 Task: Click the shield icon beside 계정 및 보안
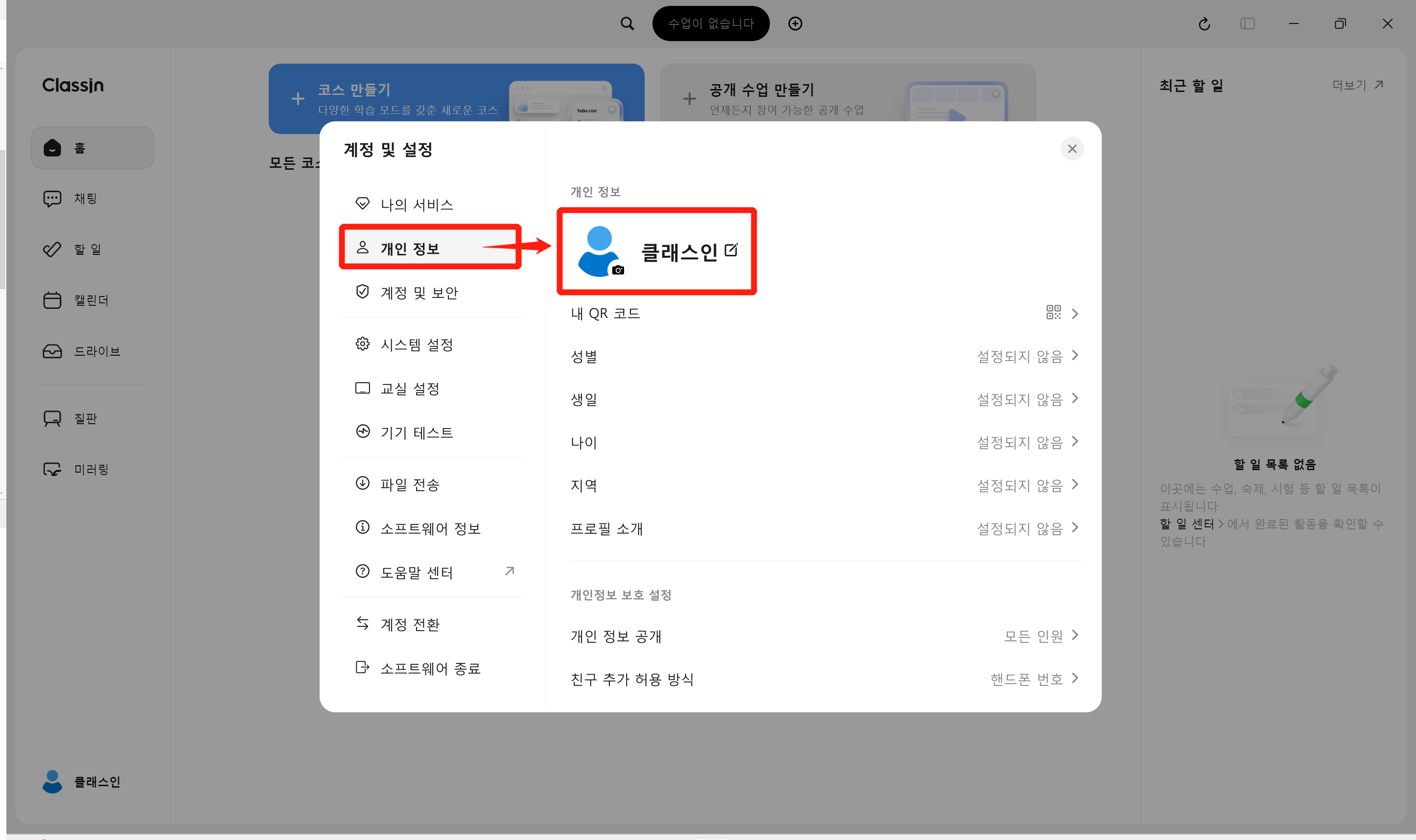pyautogui.click(x=362, y=292)
